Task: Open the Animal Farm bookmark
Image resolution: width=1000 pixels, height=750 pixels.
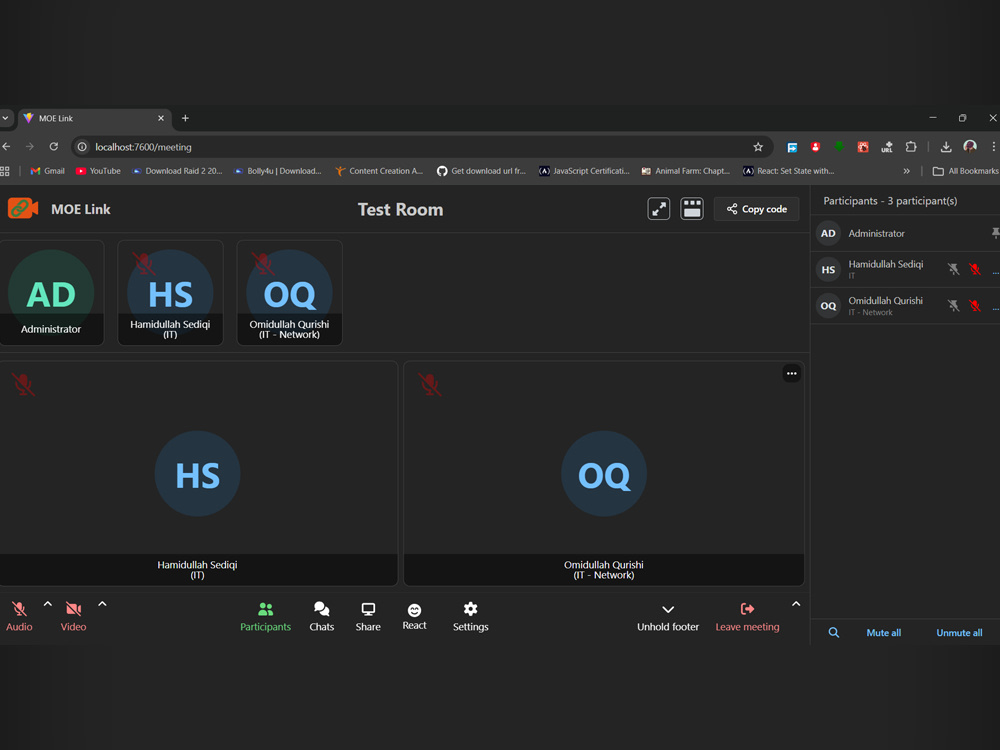Action: (x=686, y=171)
